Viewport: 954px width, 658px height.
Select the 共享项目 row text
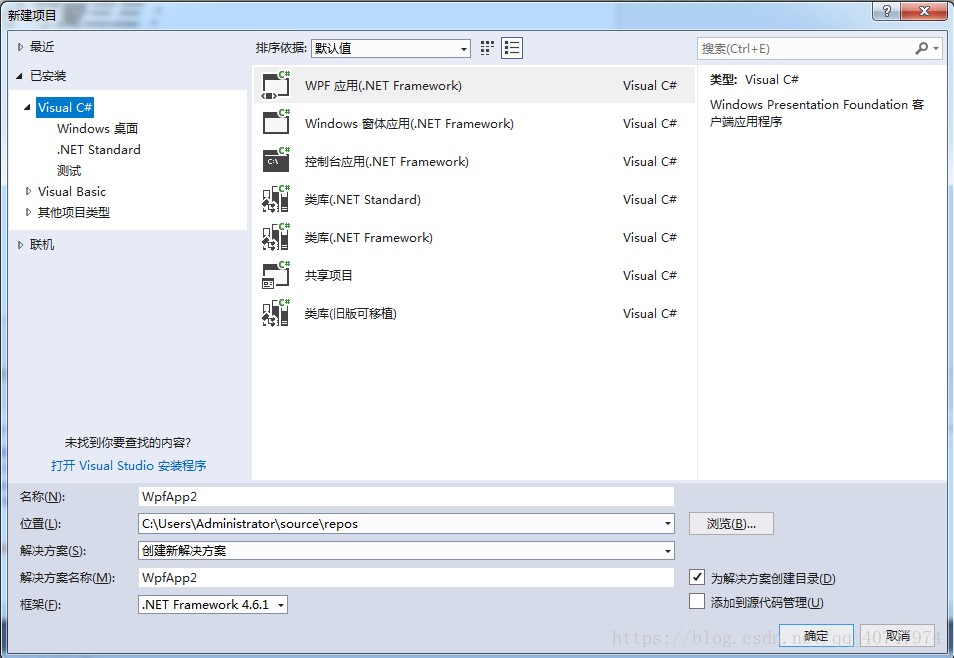tap(329, 275)
